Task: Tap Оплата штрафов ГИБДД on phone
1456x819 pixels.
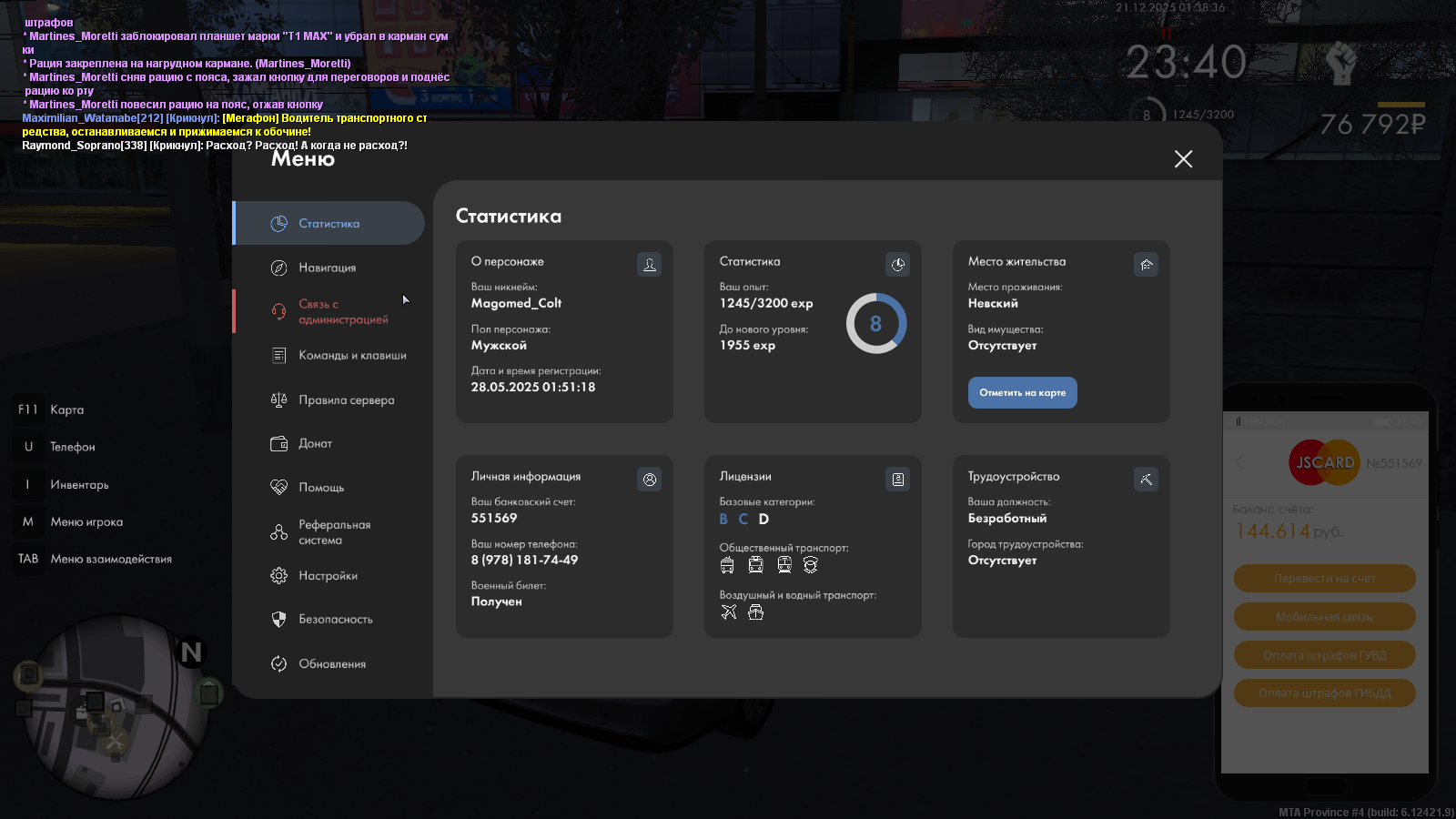Action: (x=1324, y=693)
